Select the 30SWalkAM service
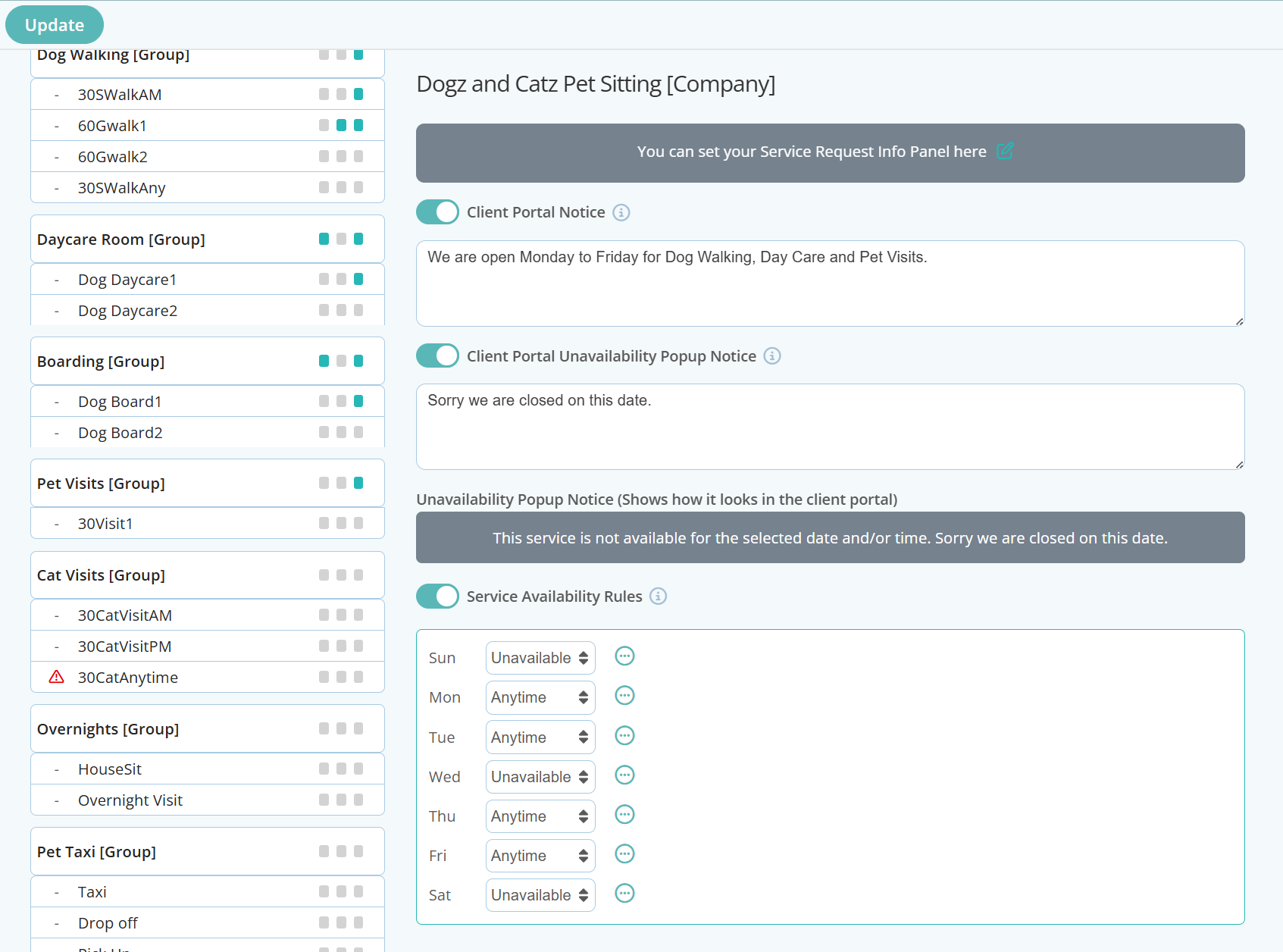 [207, 95]
